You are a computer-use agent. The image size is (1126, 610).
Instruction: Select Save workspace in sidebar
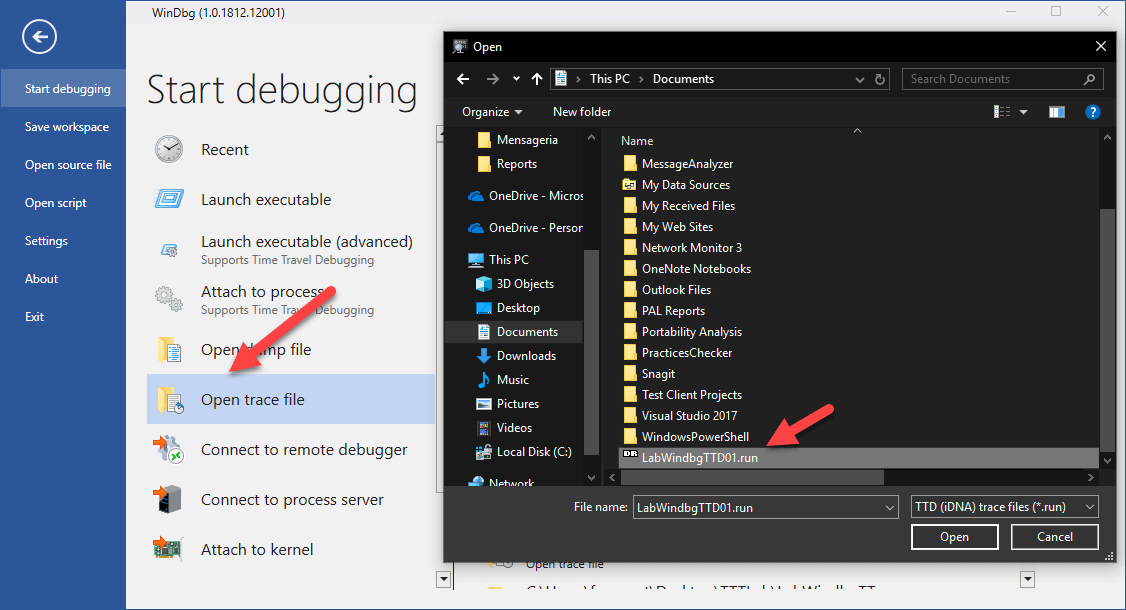(x=67, y=126)
